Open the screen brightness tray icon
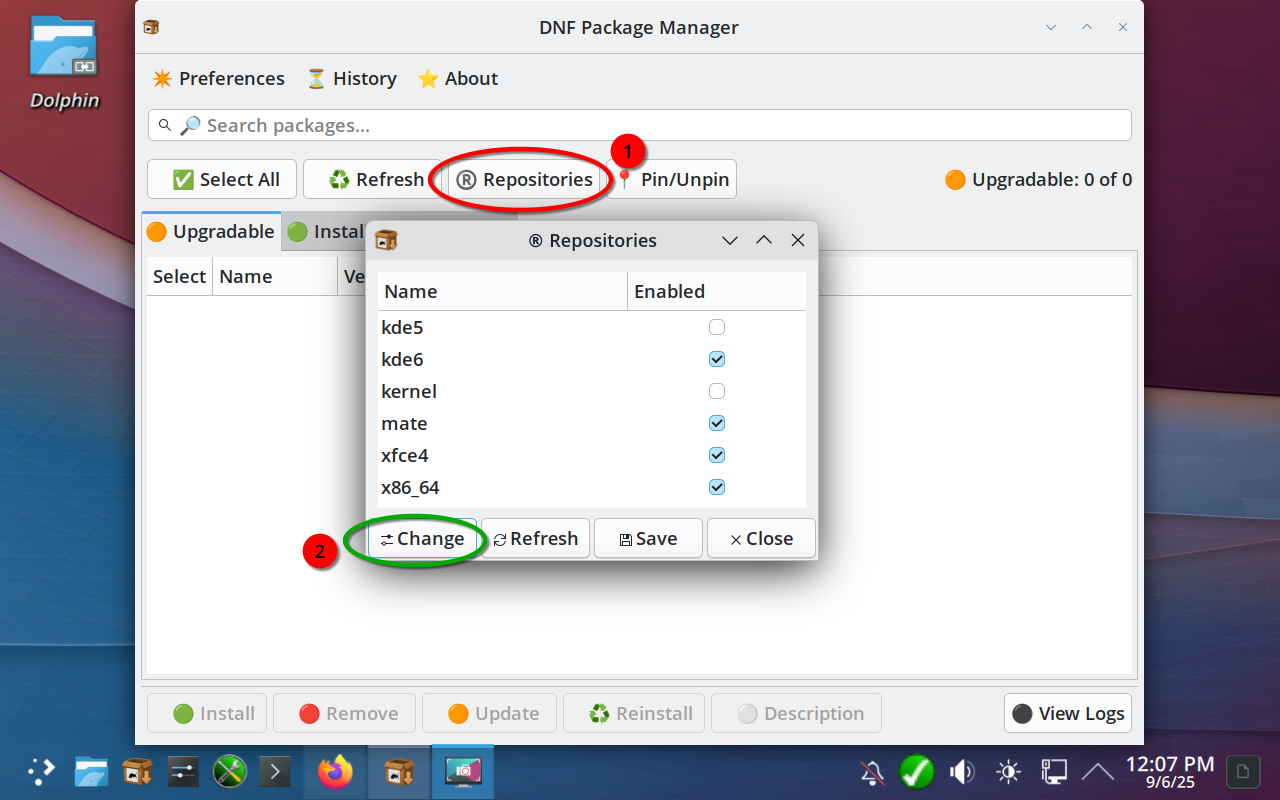Viewport: 1280px width, 800px height. click(1008, 772)
